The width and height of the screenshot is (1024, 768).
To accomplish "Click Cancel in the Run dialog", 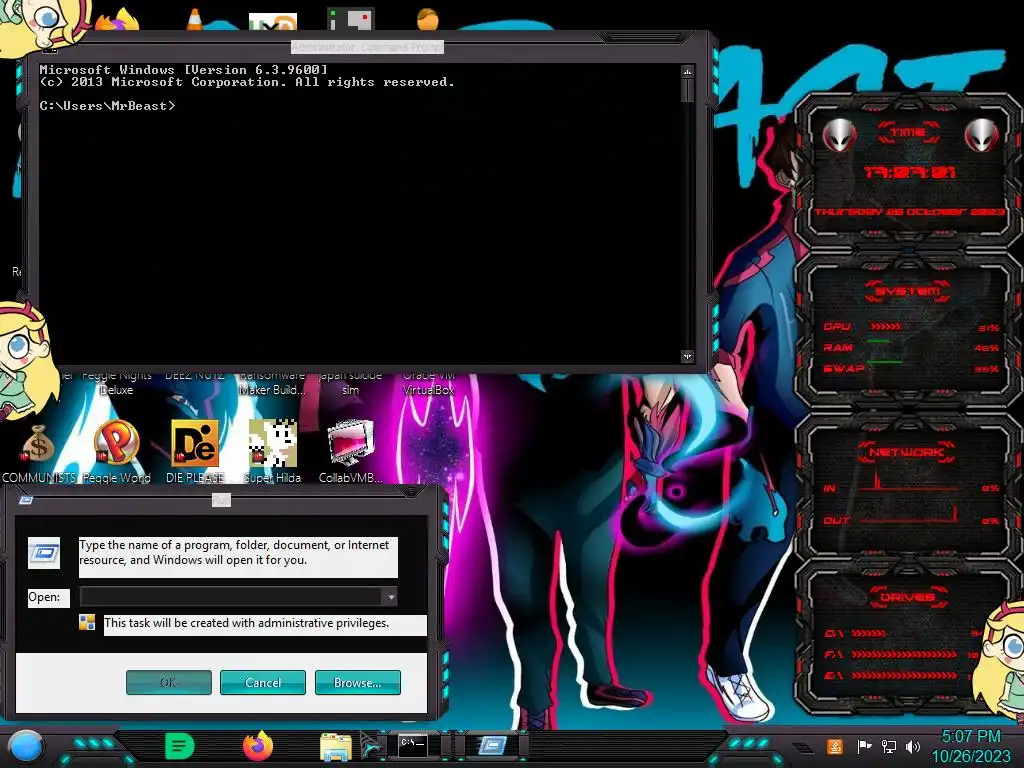I will 263,682.
